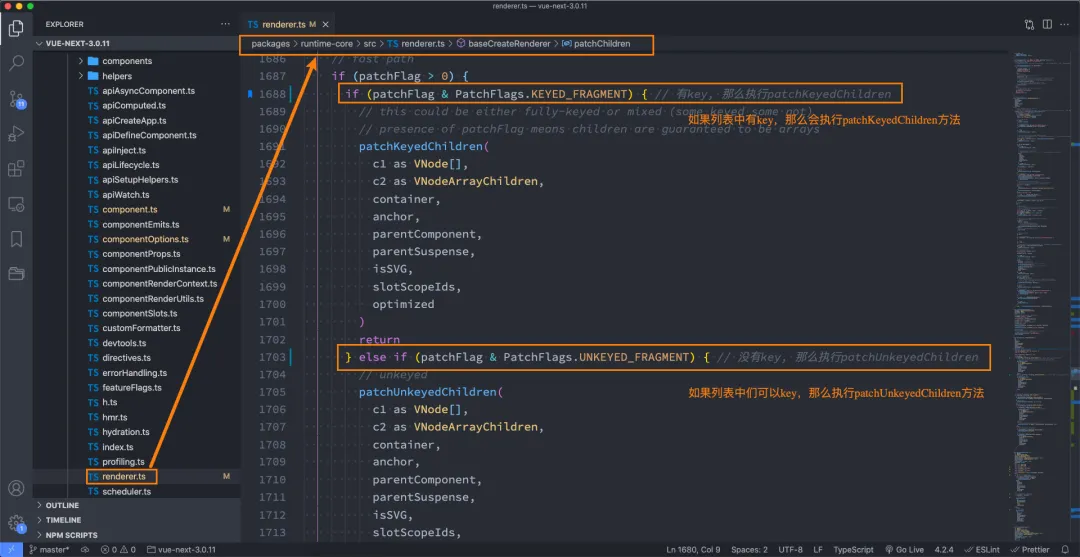Expand the TIMELINE section

click(63, 520)
